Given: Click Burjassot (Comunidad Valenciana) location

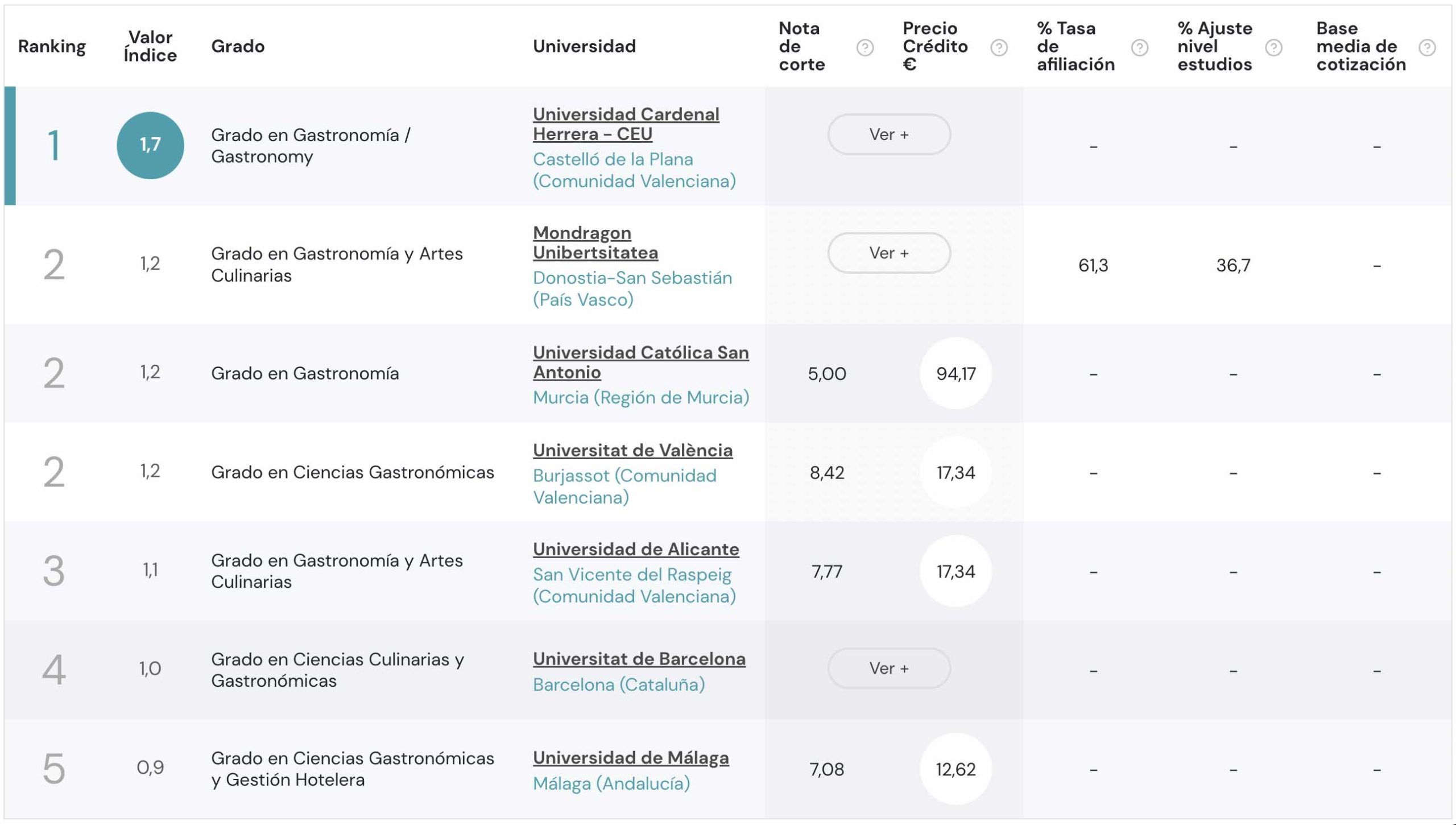Looking at the screenshot, I should point(624,486).
